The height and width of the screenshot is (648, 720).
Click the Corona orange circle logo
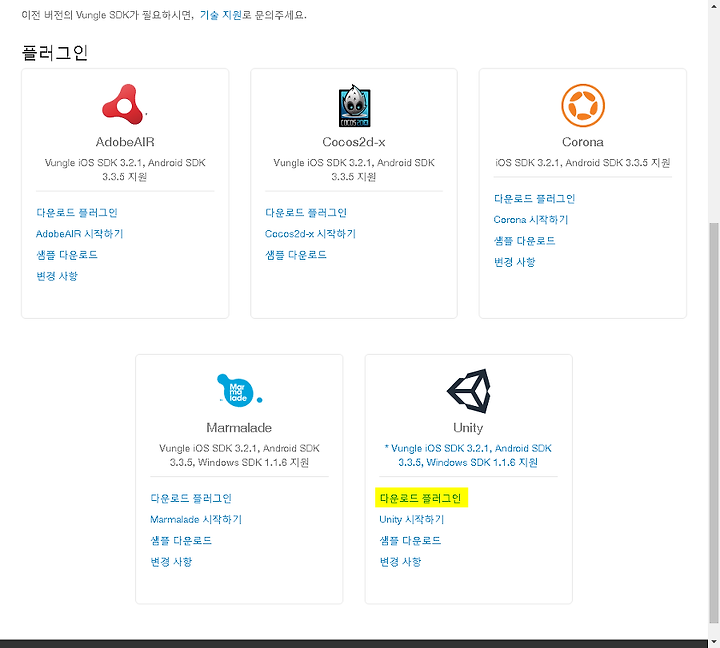coord(583,105)
